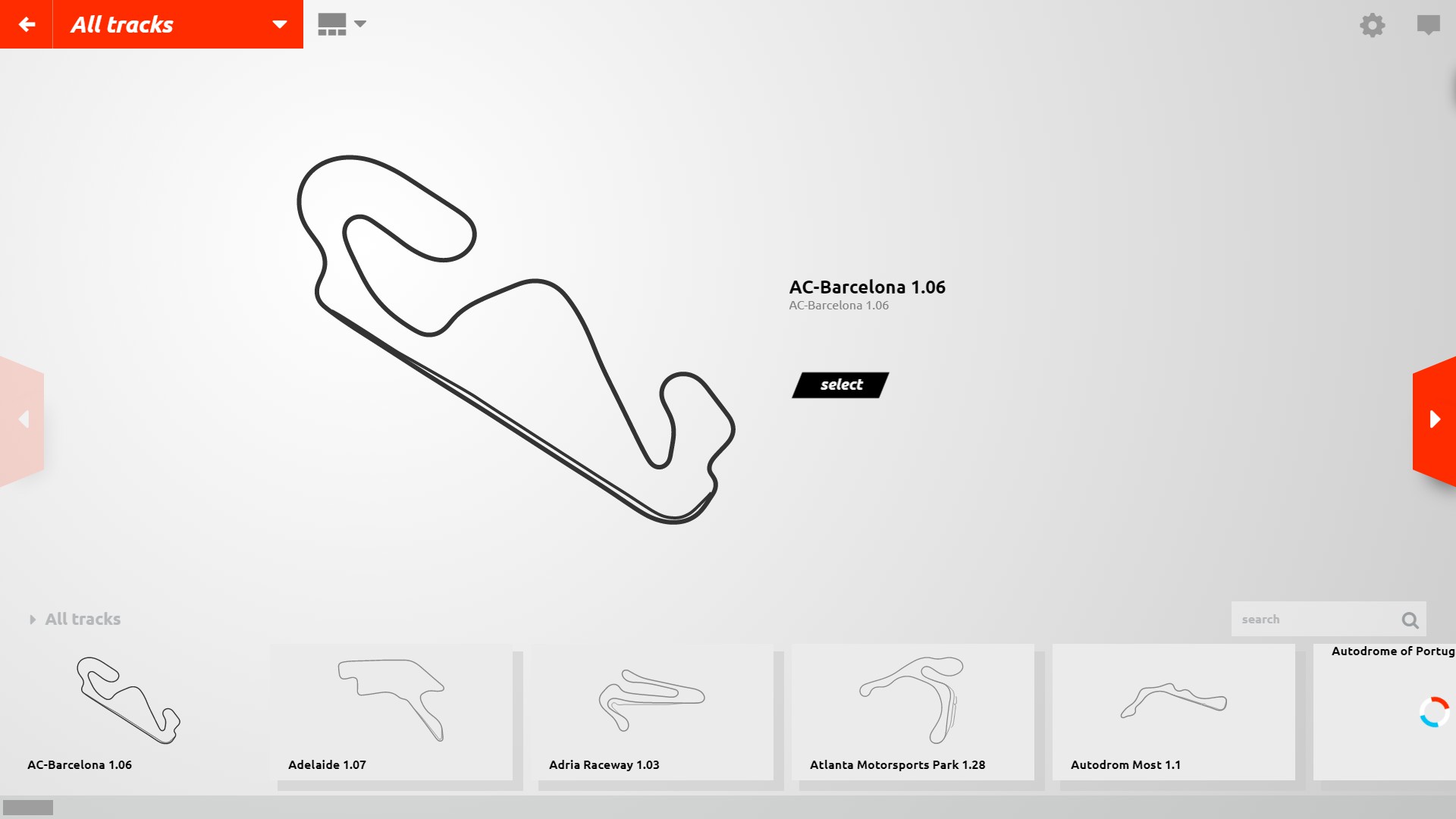
Task: Click the All tracks category label
Action: (x=83, y=620)
